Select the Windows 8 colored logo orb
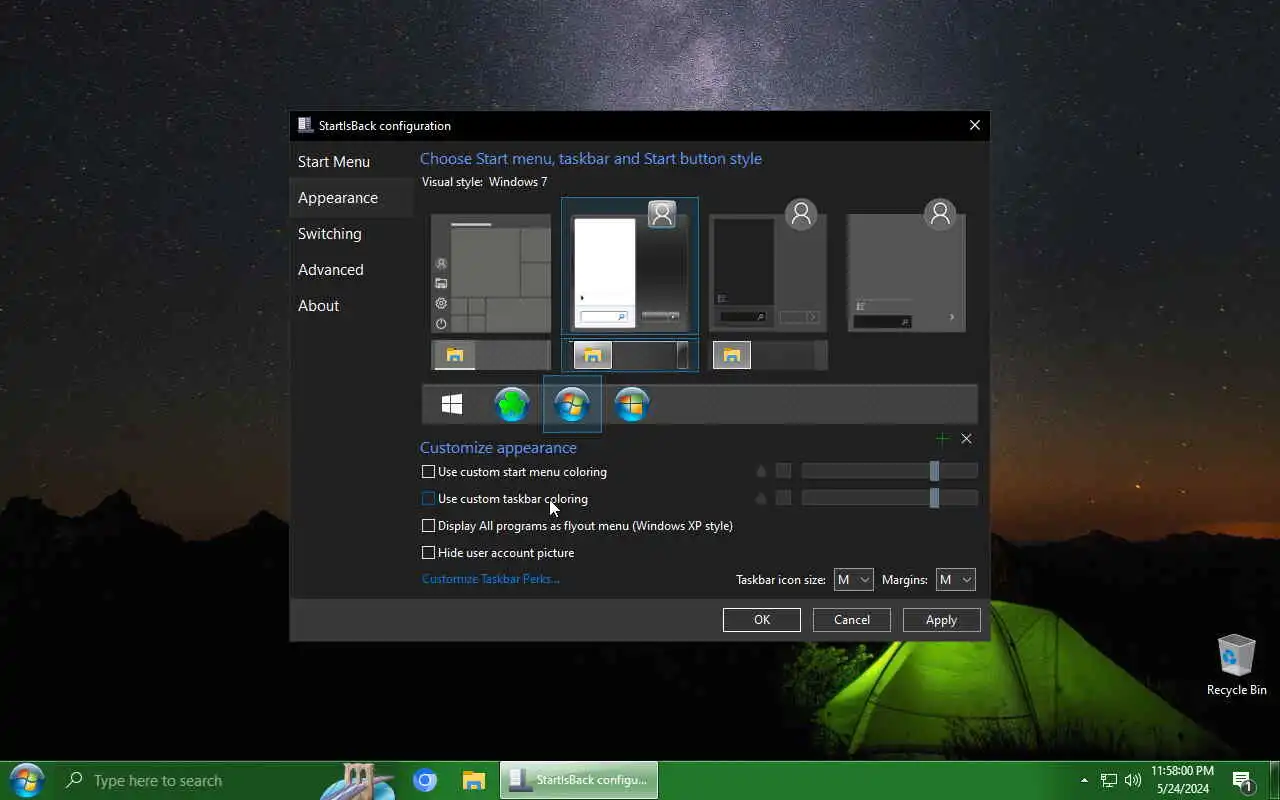Image resolution: width=1280 pixels, height=800 pixels. [632, 404]
